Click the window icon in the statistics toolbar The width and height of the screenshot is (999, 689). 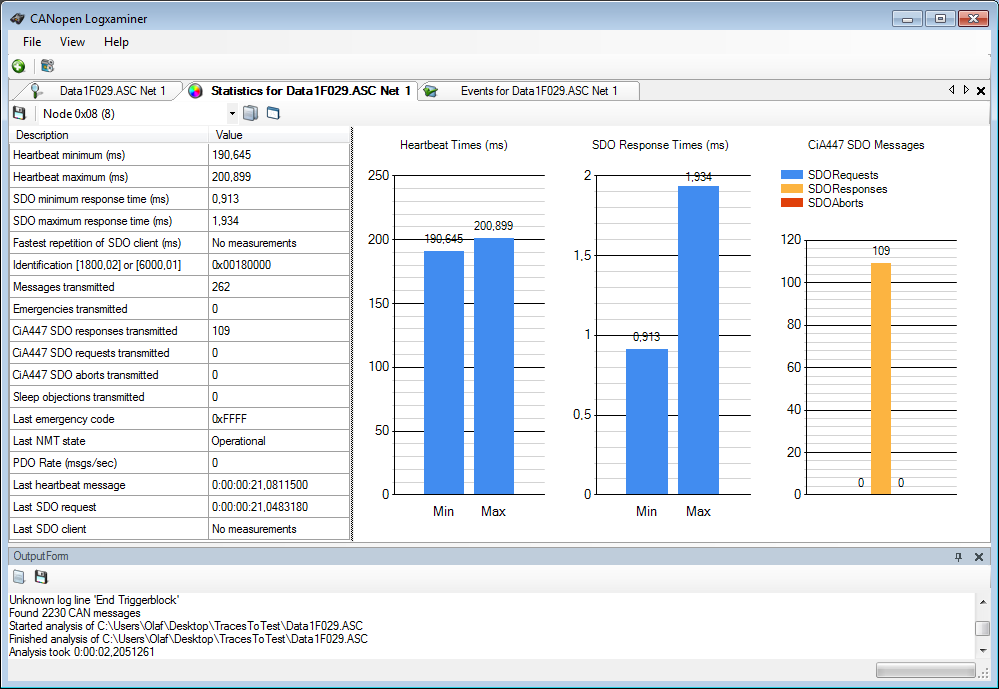tap(273, 113)
